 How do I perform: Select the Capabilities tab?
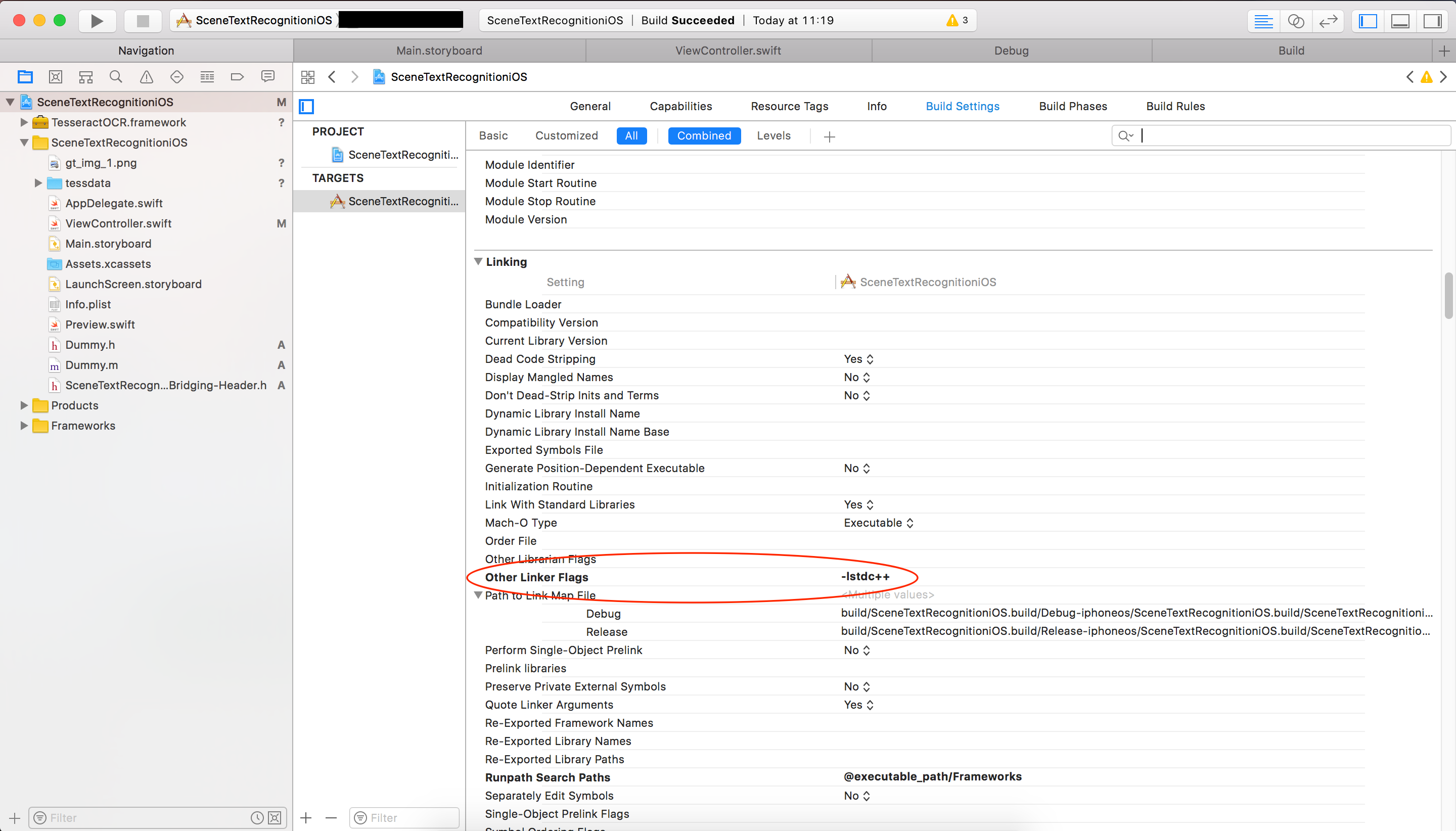coord(681,106)
